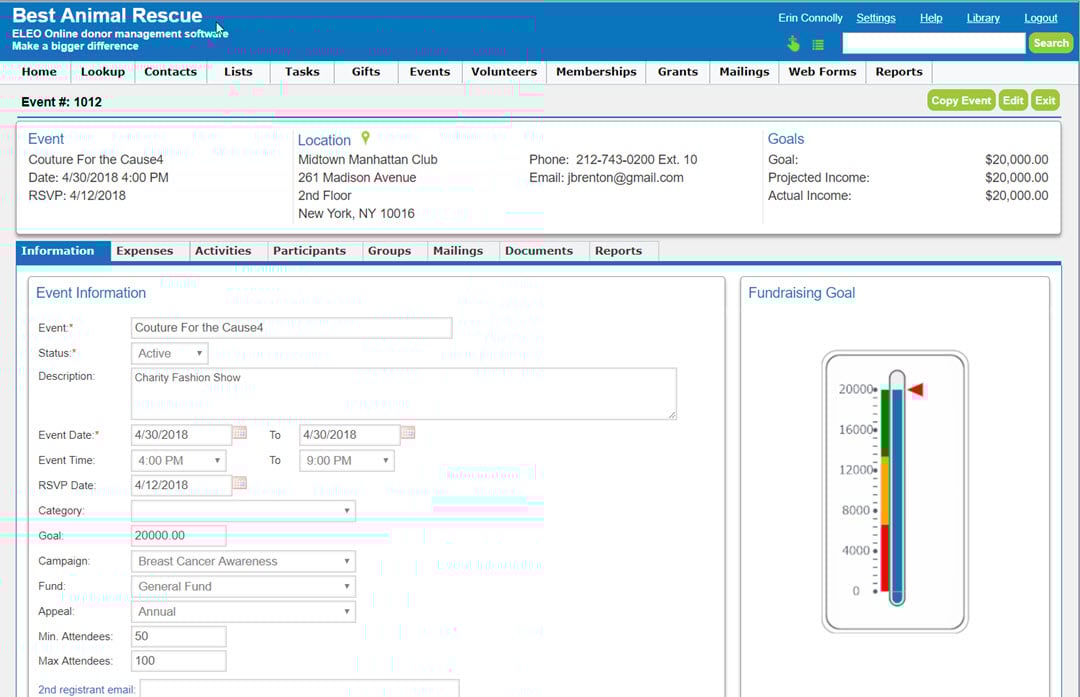This screenshot has width=1080, height=697.
Task: Click the Logout link
Action: coord(1040,18)
